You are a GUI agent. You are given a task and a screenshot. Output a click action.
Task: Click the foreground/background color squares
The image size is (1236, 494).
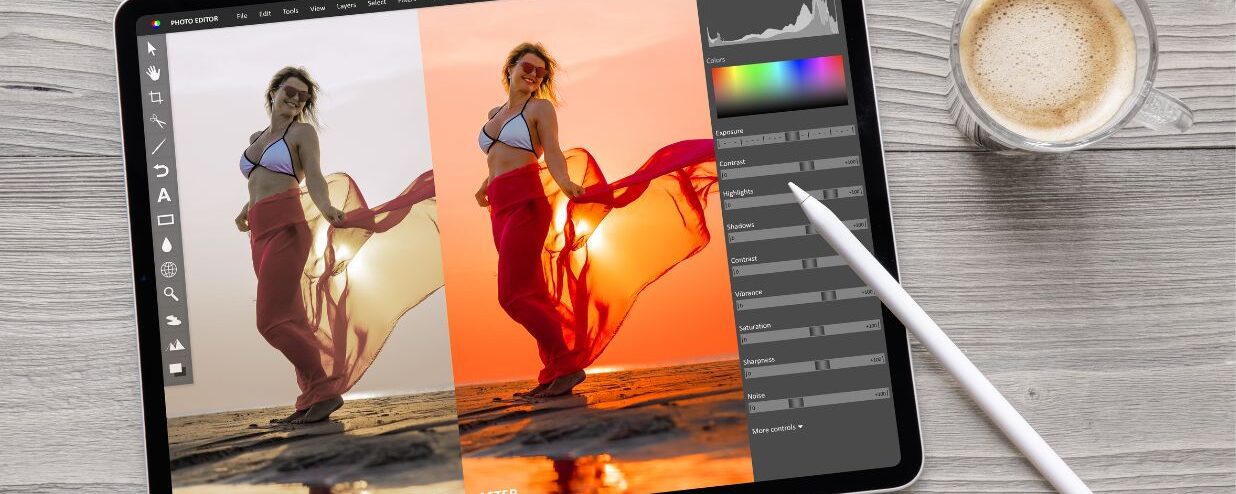[177, 368]
